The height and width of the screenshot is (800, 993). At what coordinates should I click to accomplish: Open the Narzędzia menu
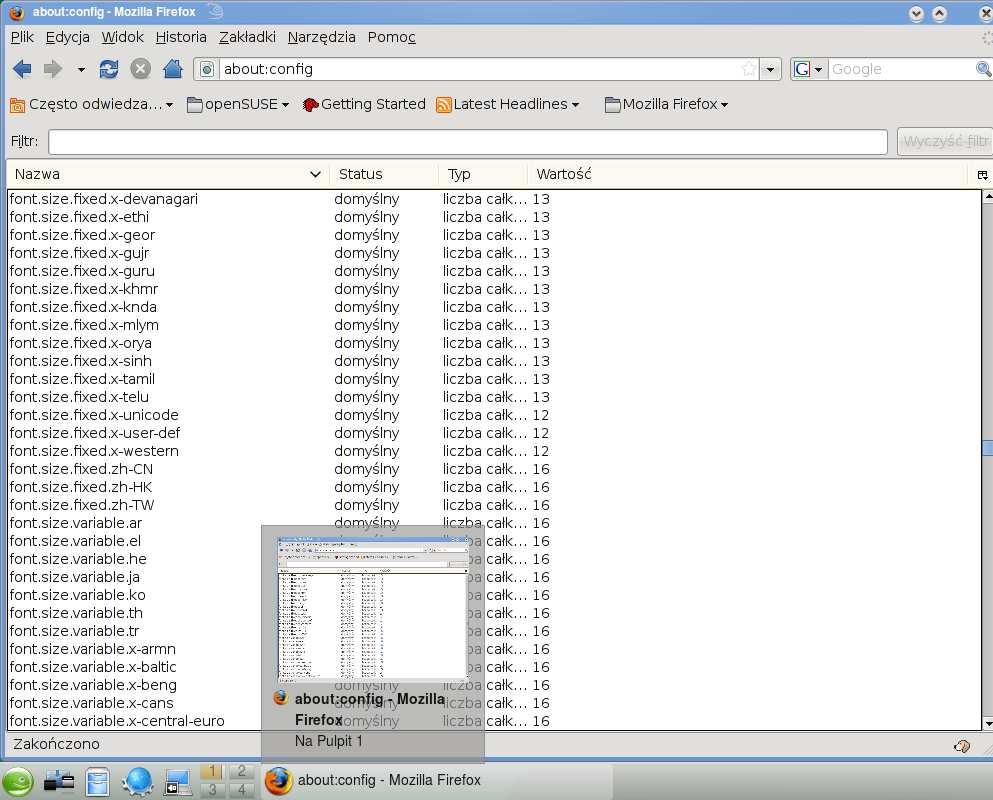[322, 37]
